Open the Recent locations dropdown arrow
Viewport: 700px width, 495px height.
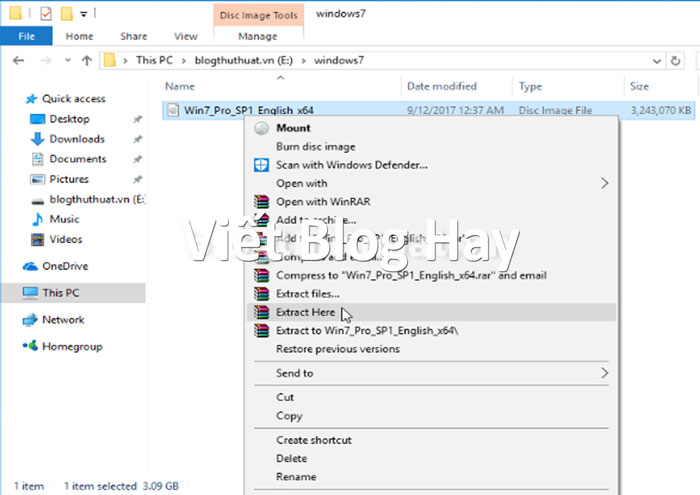click(x=67, y=60)
